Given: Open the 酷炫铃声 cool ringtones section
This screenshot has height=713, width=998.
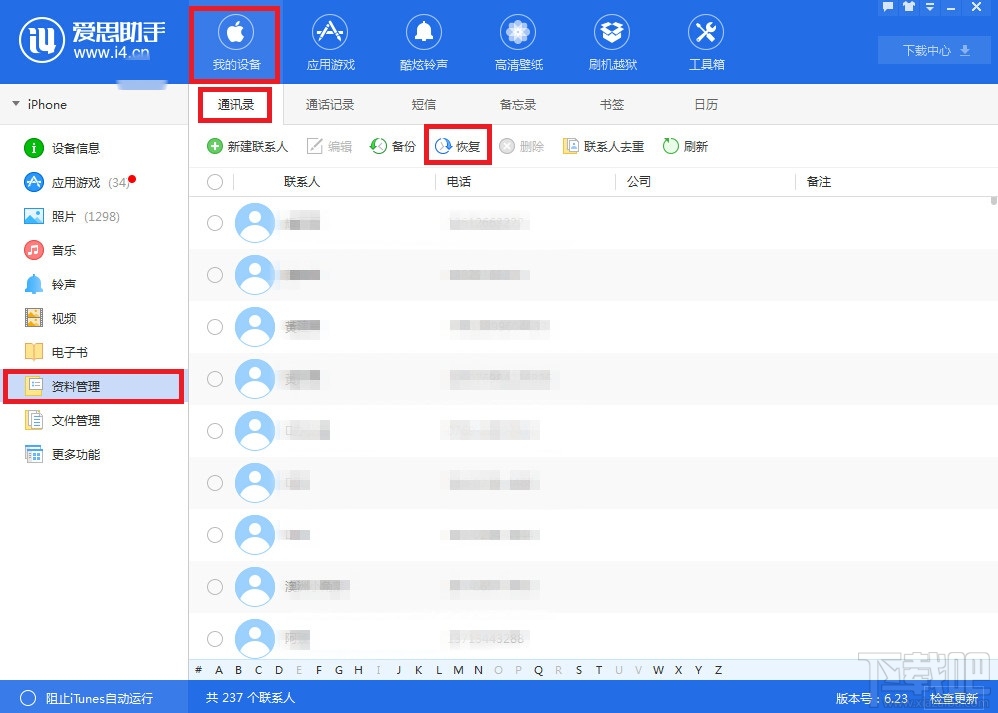Looking at the screenshot, I should click(x=423, y=41).
